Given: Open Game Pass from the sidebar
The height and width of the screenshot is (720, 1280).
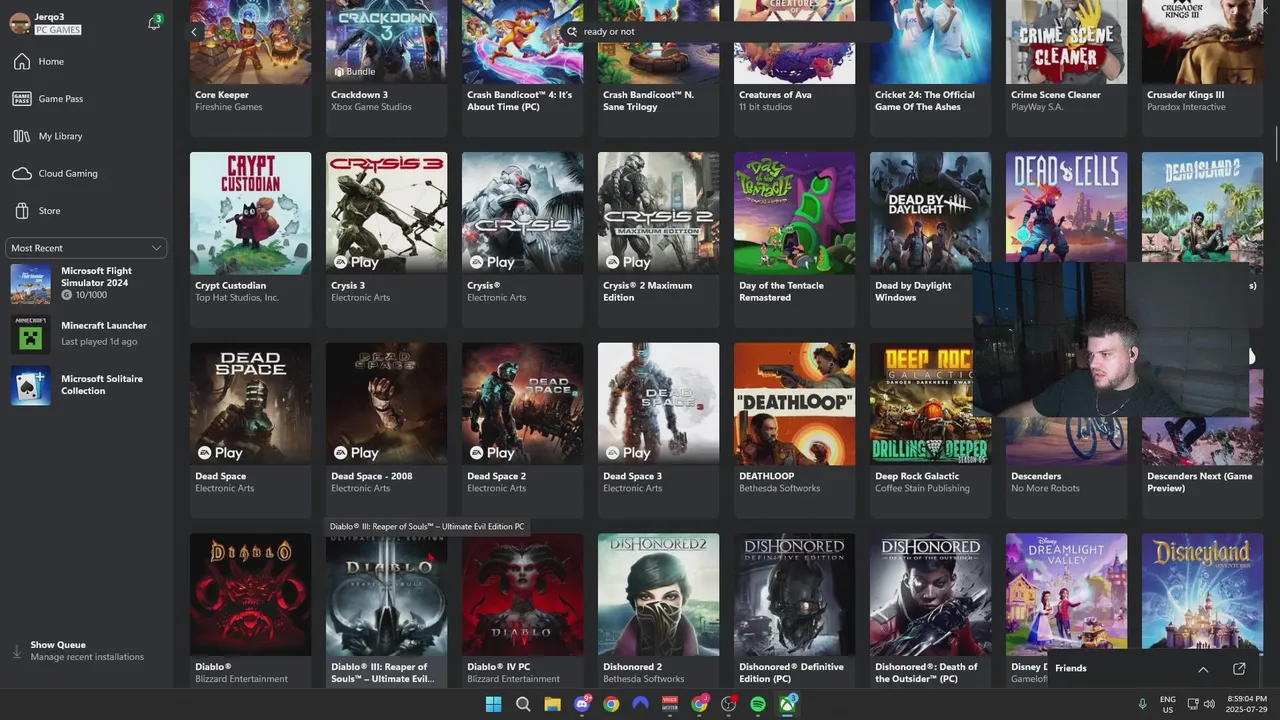Looking at the screenshot, I should click(x=84, y=99).
